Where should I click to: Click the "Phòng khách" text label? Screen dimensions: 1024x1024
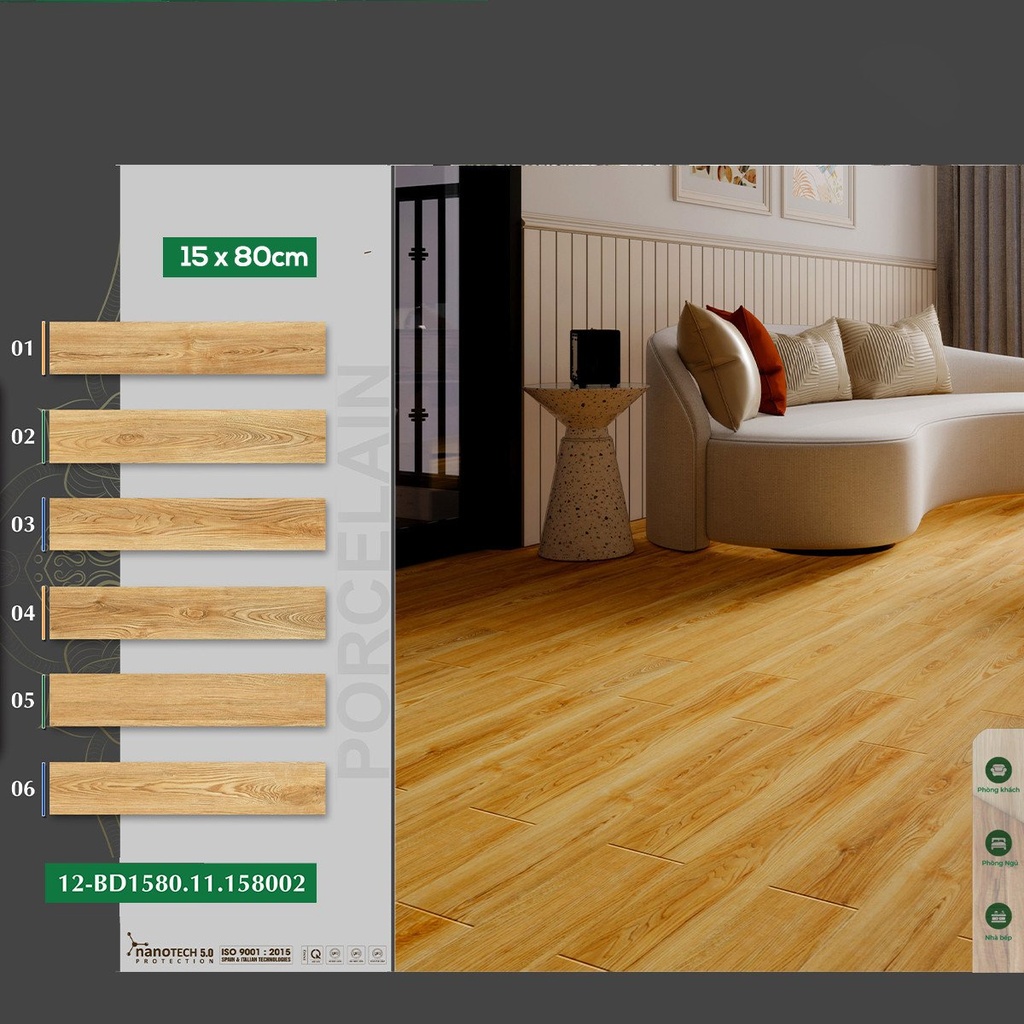[998, 790]
